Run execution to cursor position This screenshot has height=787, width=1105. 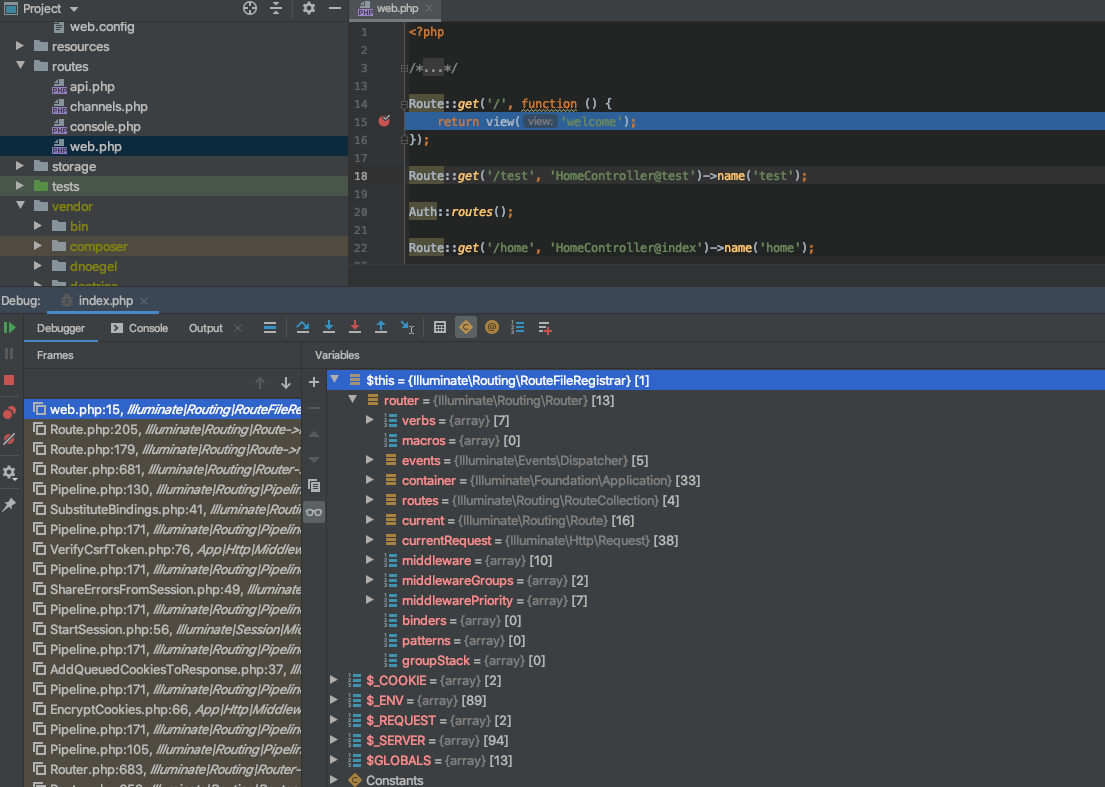(x=406, y=327)
